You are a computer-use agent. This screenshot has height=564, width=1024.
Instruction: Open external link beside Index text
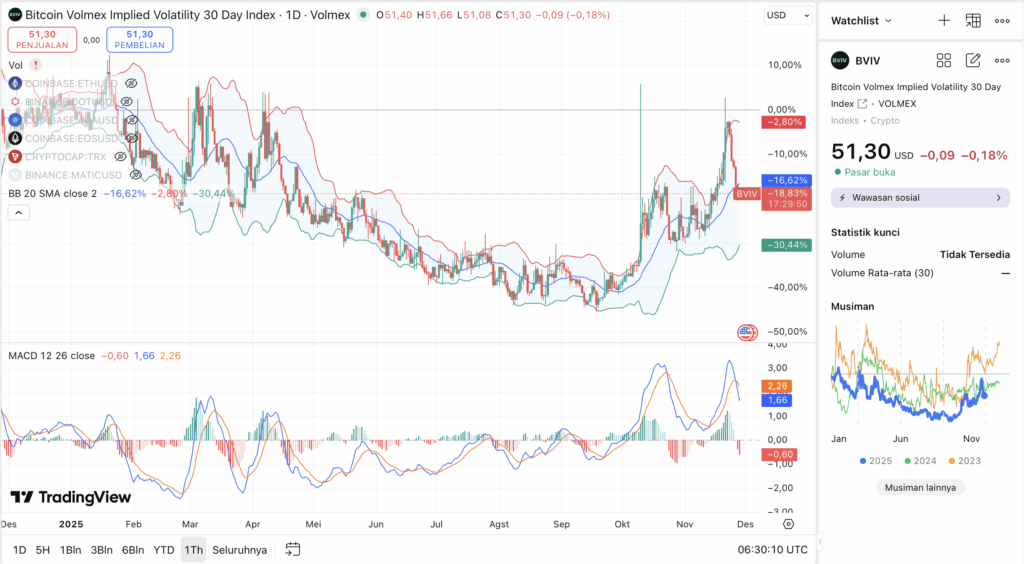(x=862, y=103)
